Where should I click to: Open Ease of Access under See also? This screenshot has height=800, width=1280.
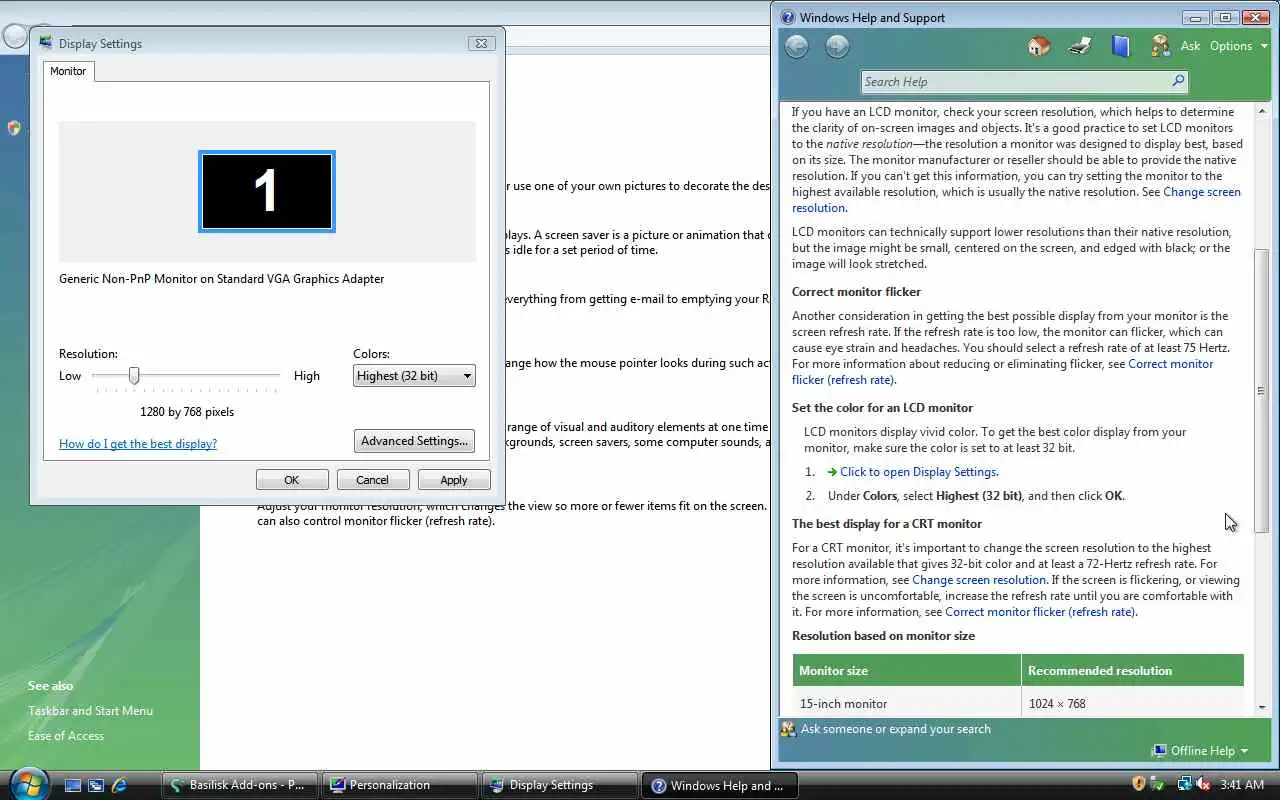tap(66, 736)
